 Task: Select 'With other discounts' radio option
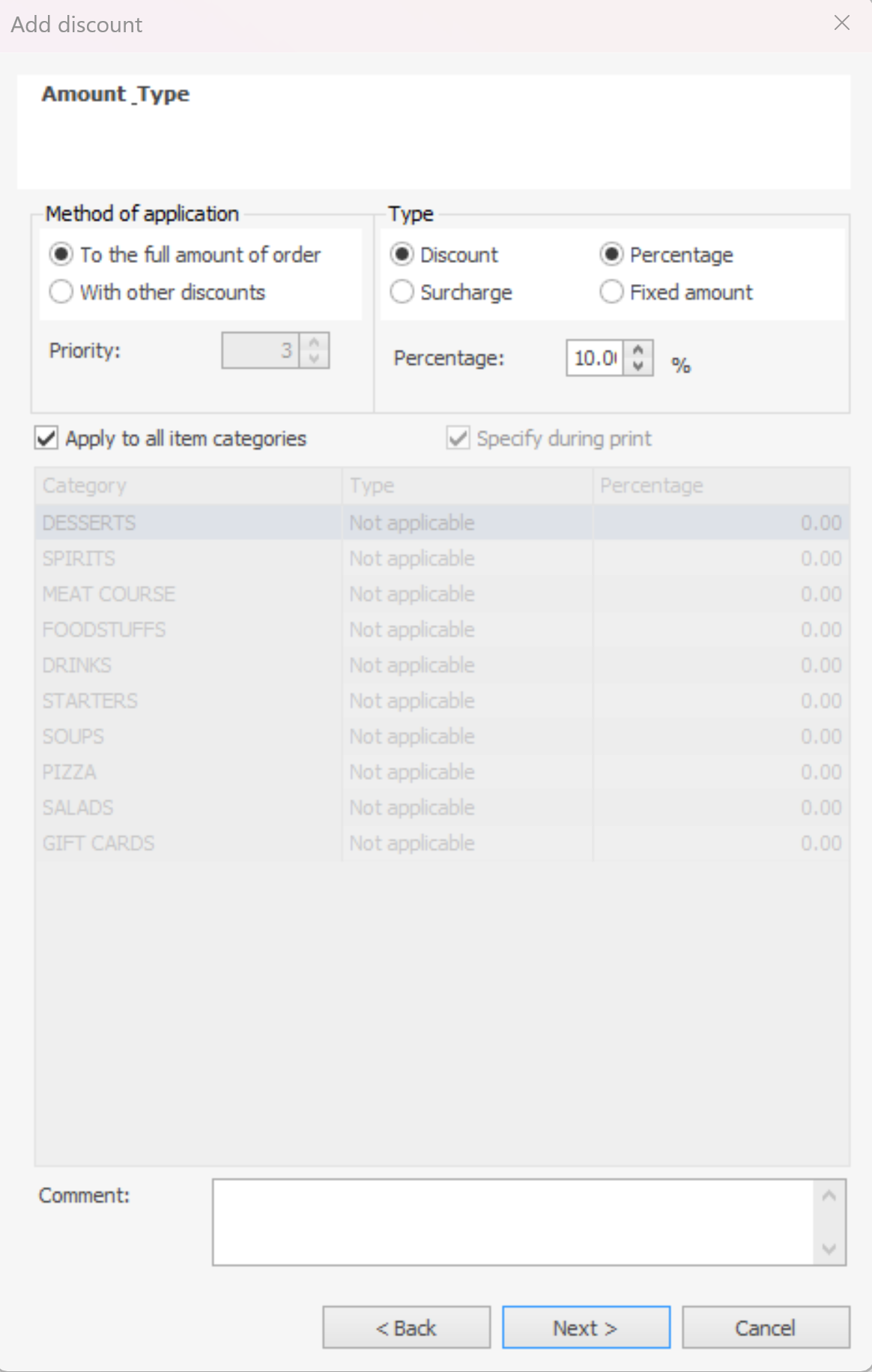(61, 291)
